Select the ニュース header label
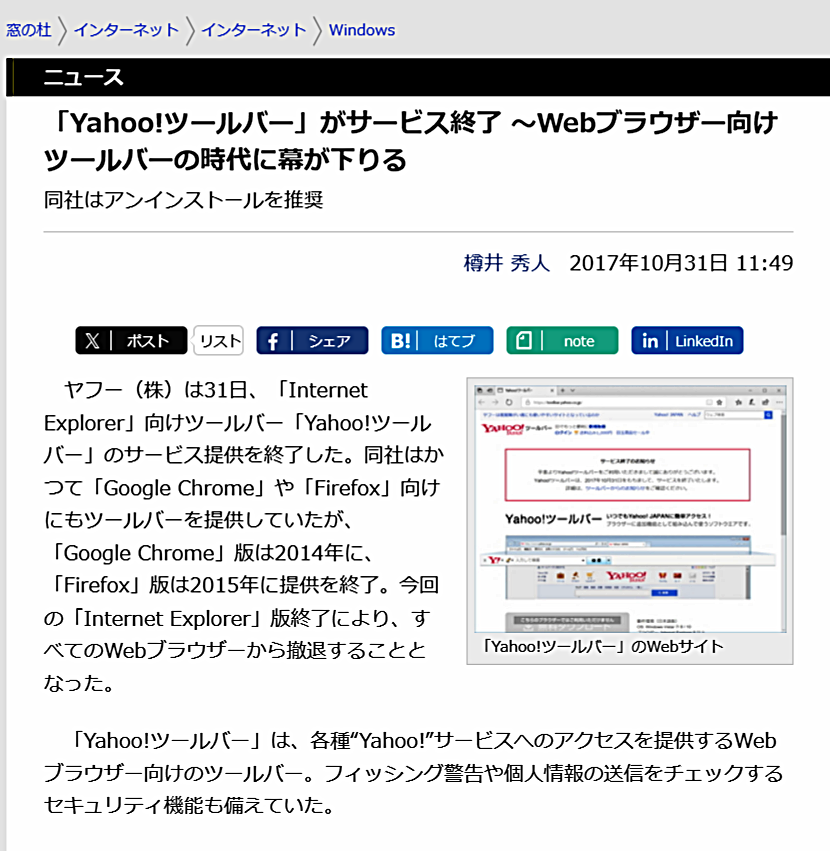The image size is (830, 851). pyautogui.click(x=84, y=77)
